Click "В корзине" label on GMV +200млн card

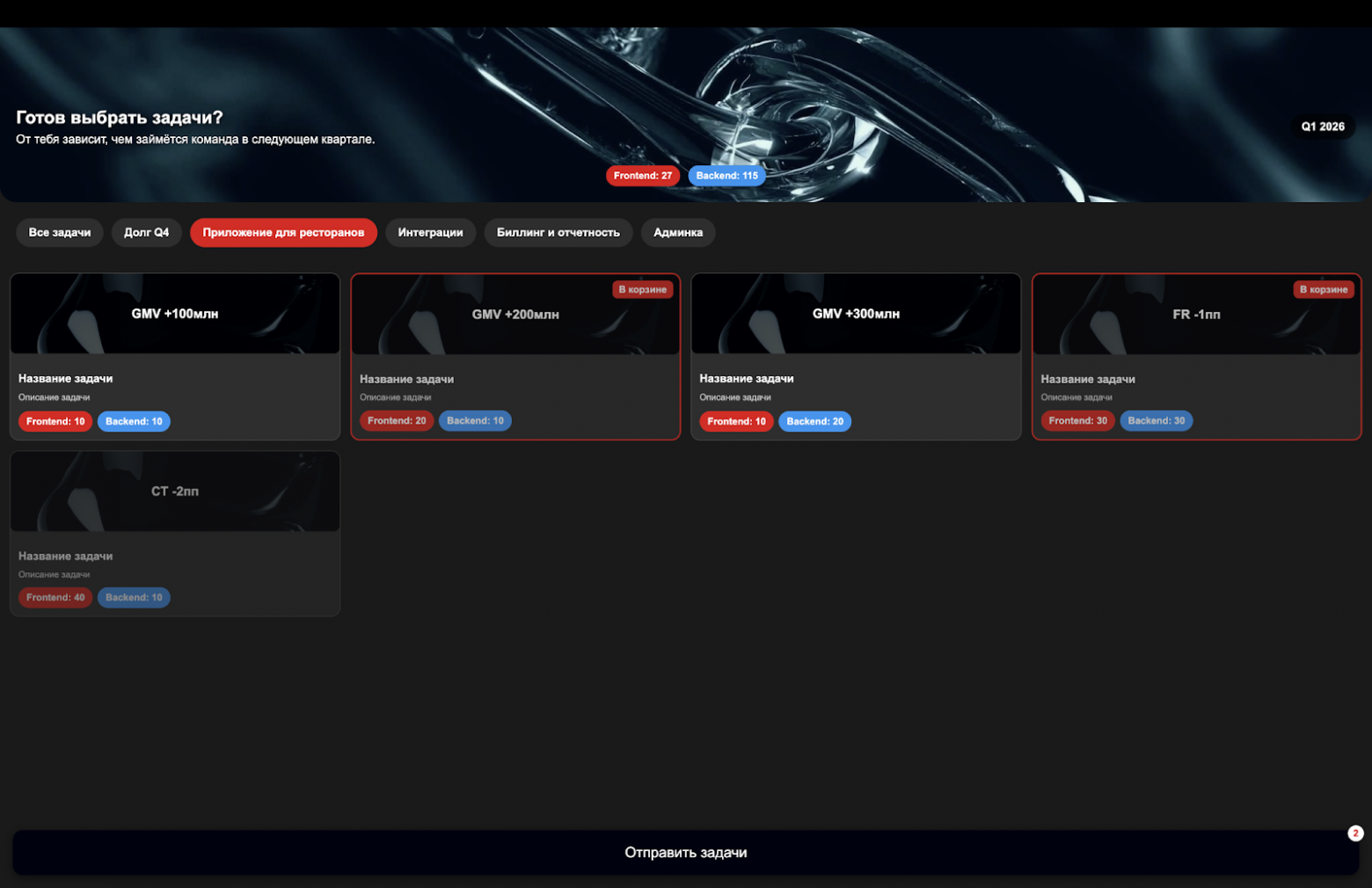point(642,289)
